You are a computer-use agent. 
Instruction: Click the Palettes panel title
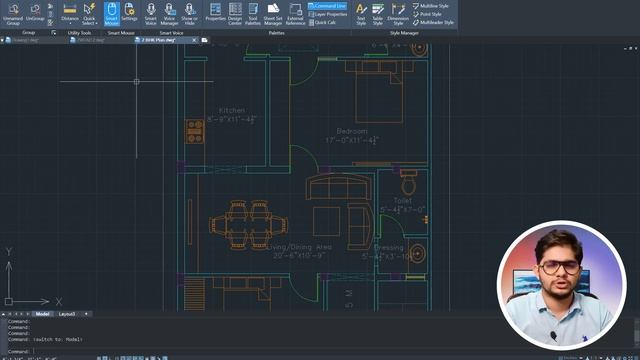tap(276, 33)
